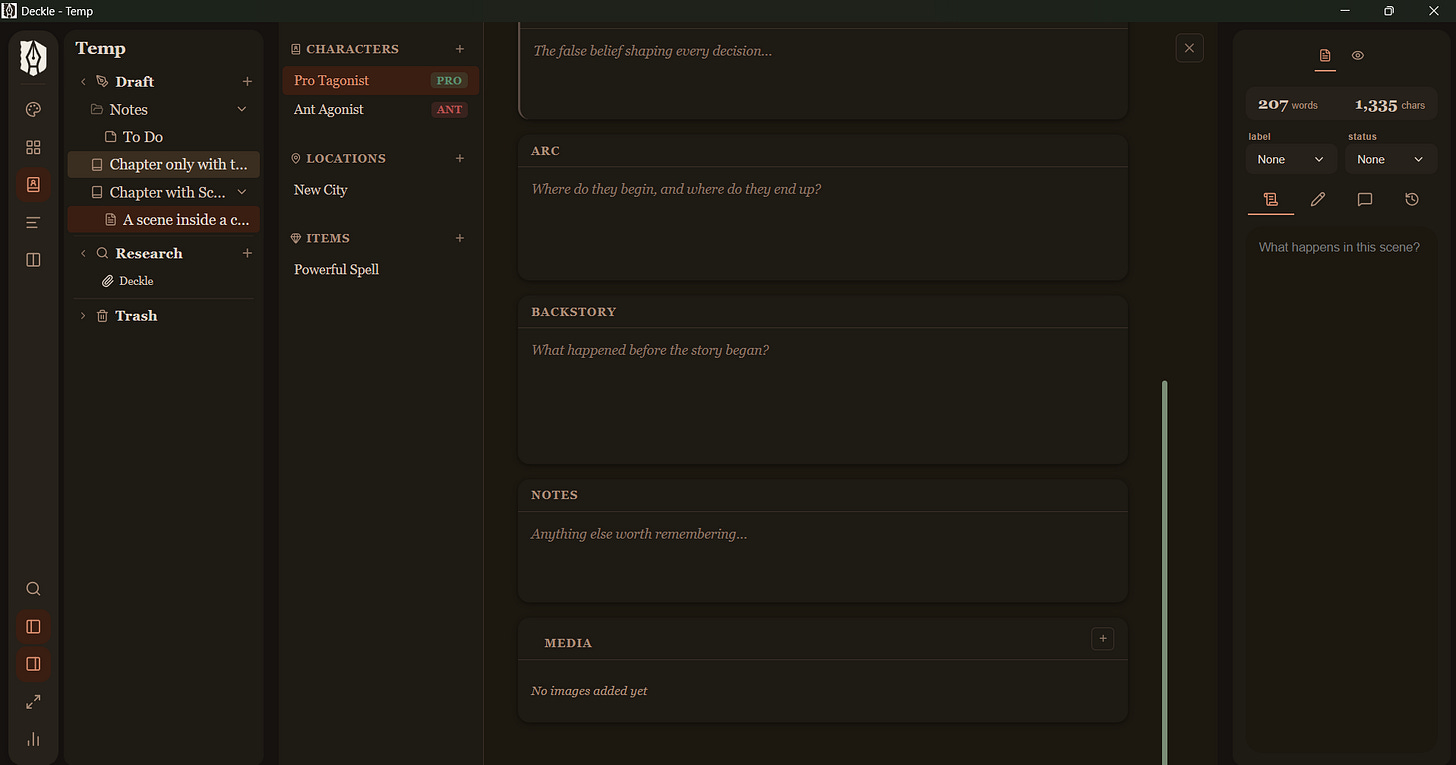The image size is (1456, 765).
Task: Toggle preview with the eye icon
Action: (1357, 56)
